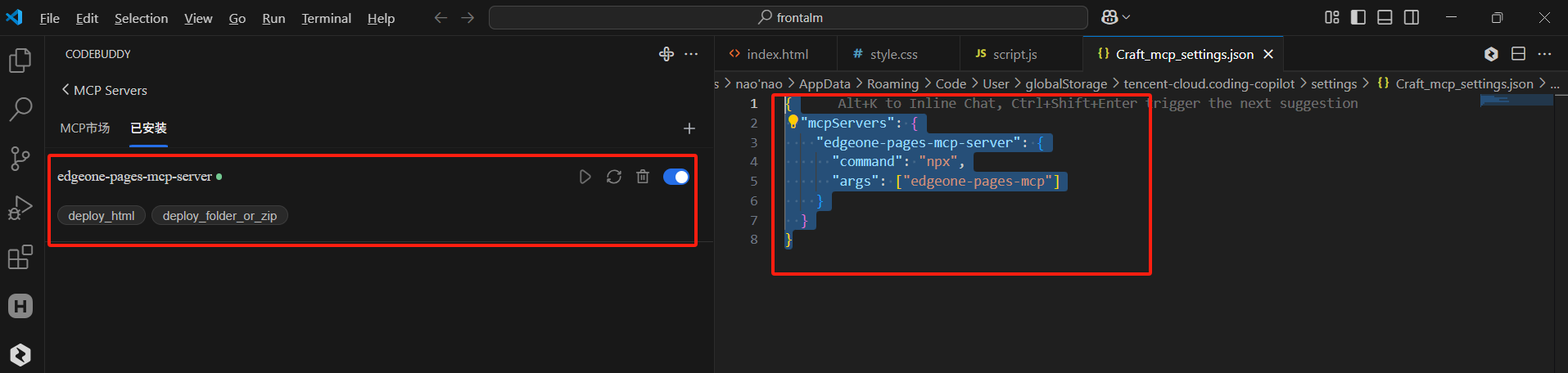Click the edgeone-pages-mcp-server name
Viewport: 1568px width, 373px height.
point(134,177)
